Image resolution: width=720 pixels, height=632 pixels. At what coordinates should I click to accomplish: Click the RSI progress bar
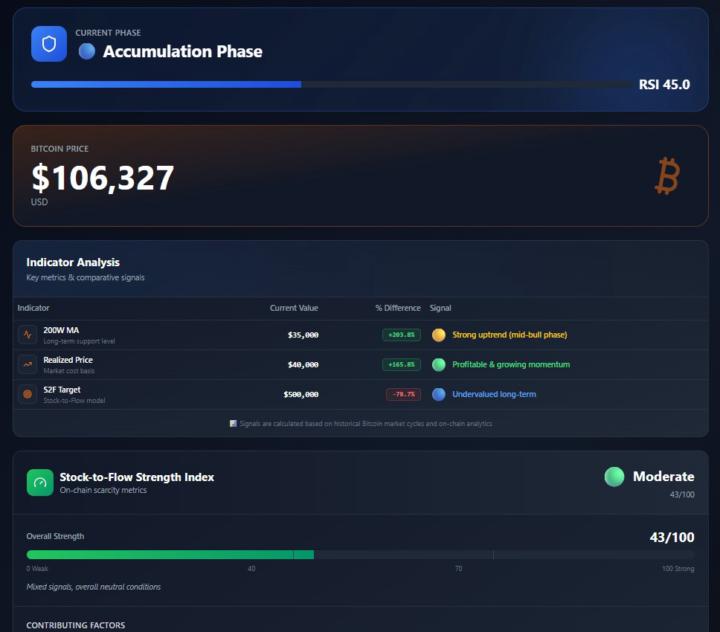click(x=332, y=85)
